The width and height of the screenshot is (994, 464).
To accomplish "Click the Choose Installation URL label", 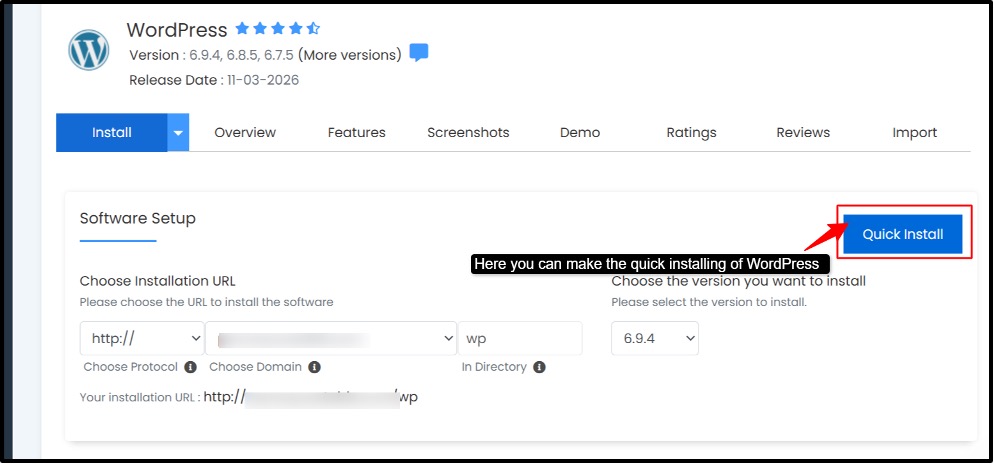I will [x=158, y=281].
